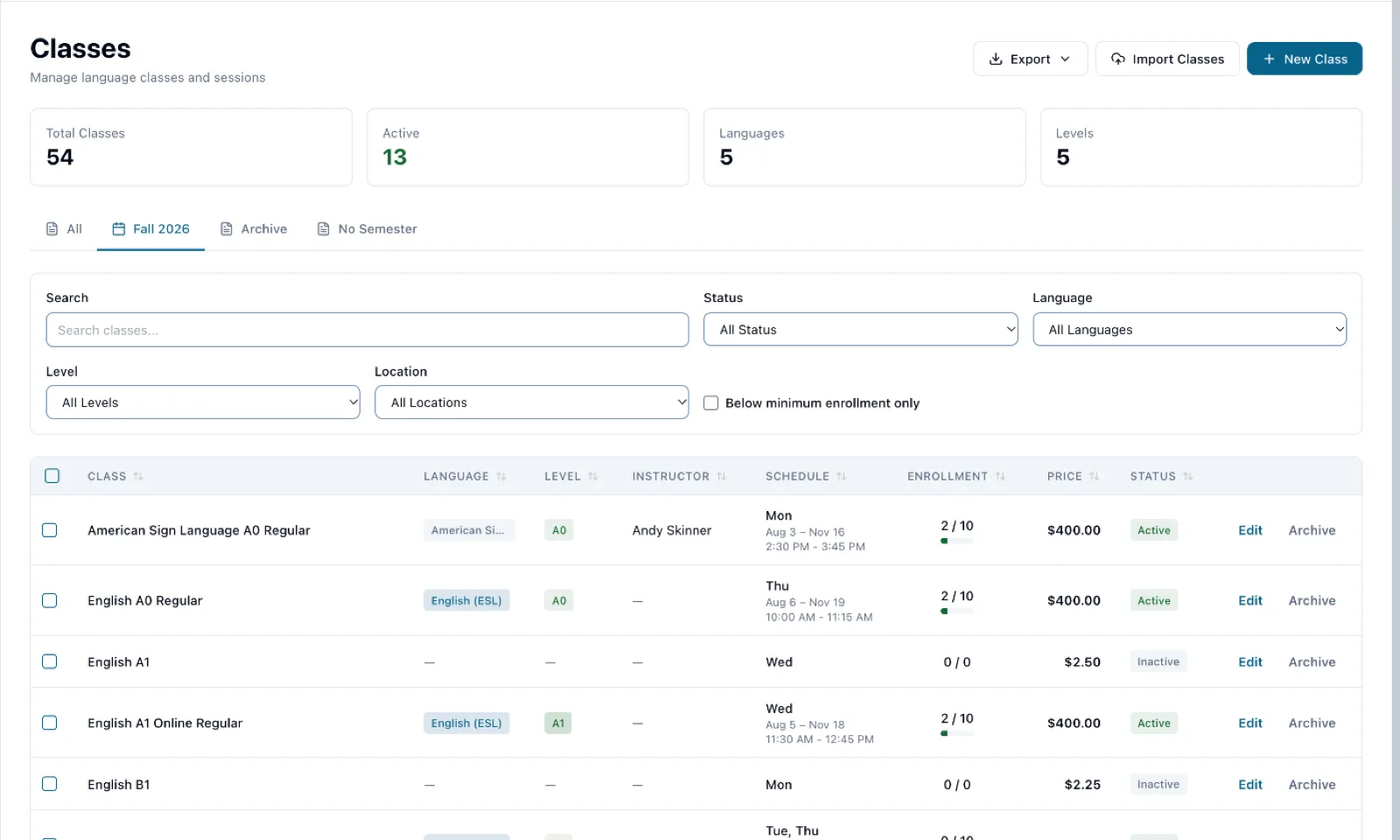The width and height of the screenshot is (1400, 840).
Task: Click the calendar icon on Fall 2026 tab
Action: [119, 228]
